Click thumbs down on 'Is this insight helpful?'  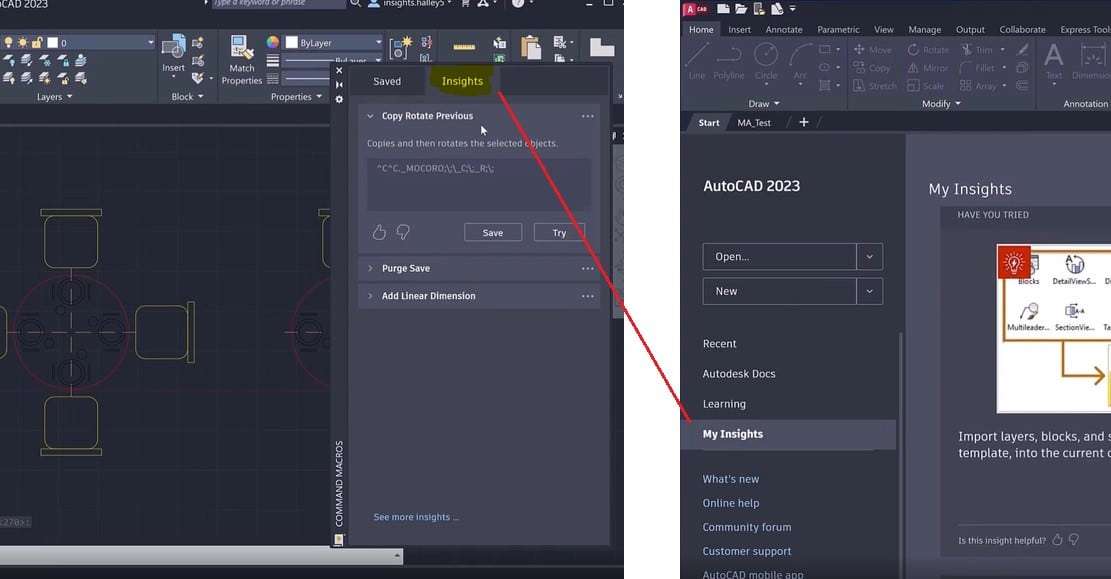1073,539
